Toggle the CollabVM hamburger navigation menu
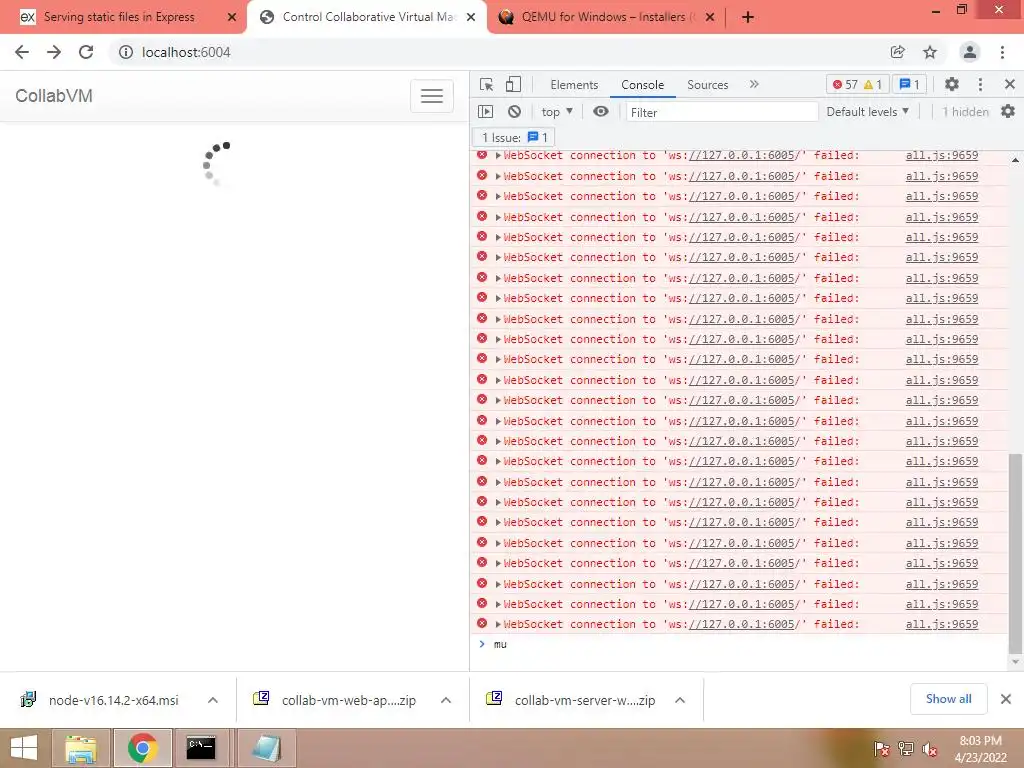Screen dimensions: 1024x768 (x=432, y=96)
